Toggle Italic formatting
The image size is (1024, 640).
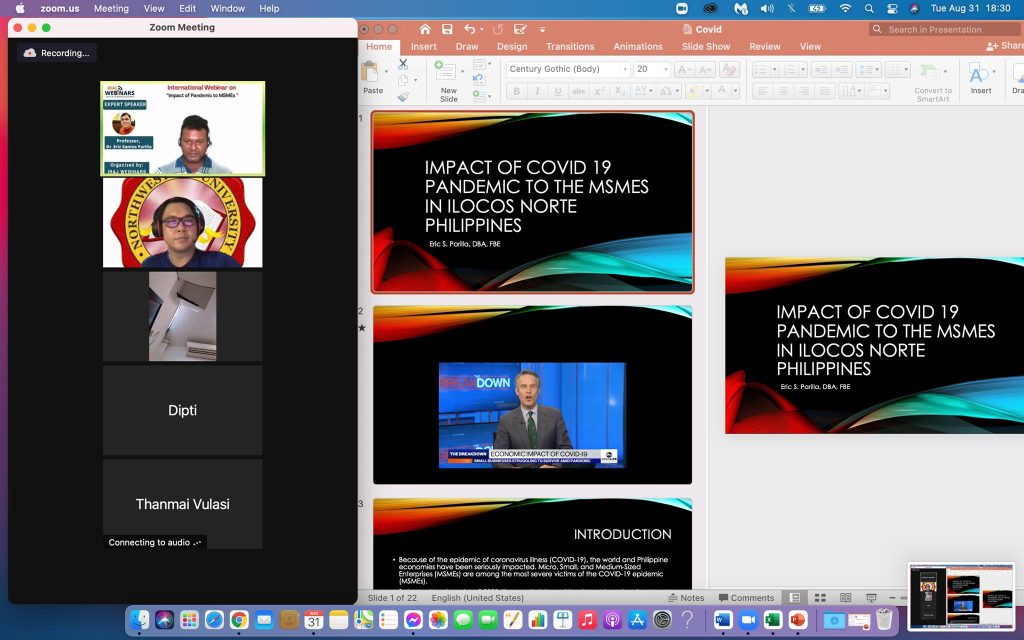click(537, 91)
